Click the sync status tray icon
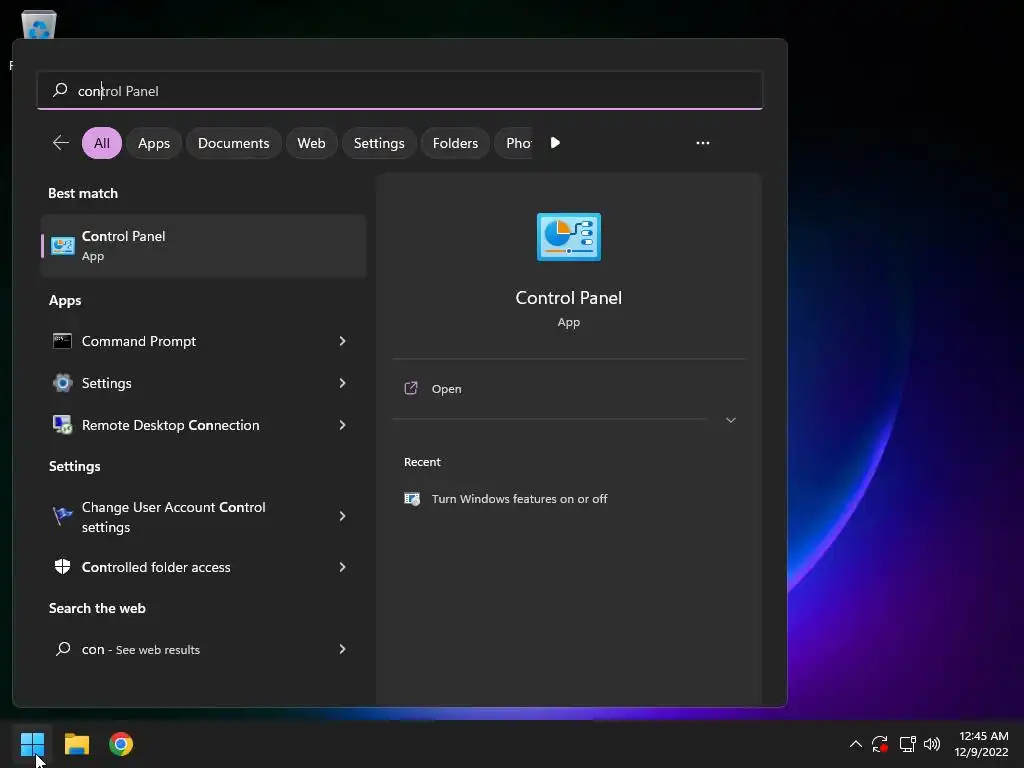The width and height of the screenshot is (1024, 768). coord(880,744)
